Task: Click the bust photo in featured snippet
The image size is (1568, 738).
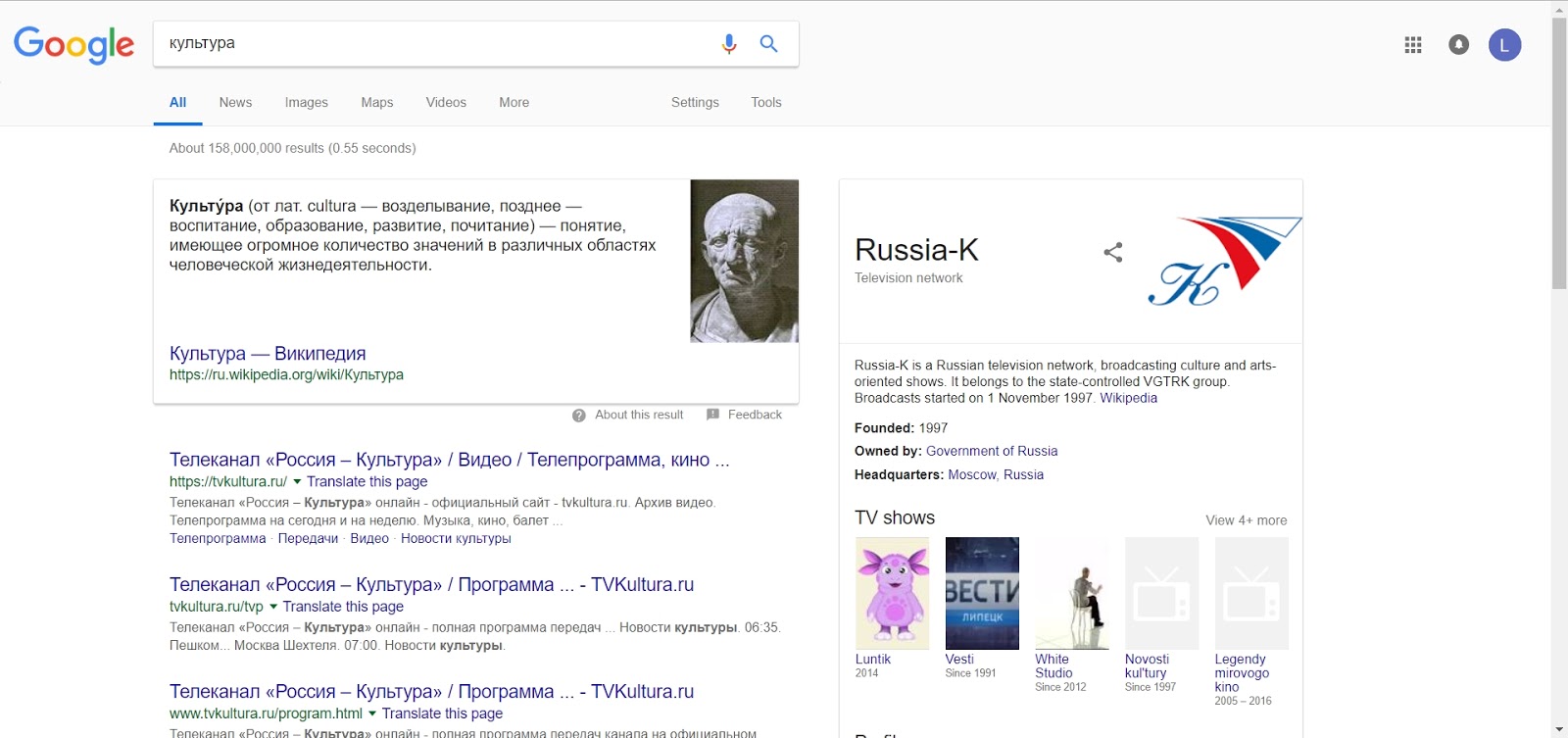Action: (x=744, y=261)
